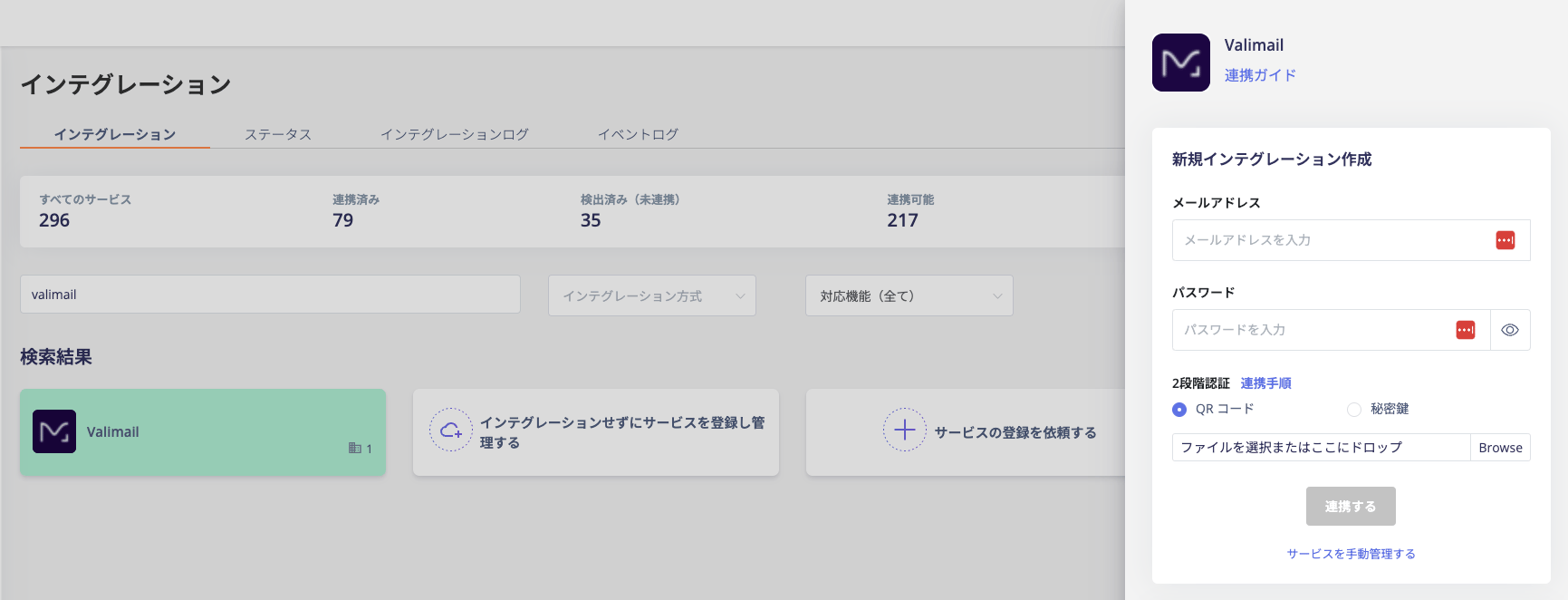1568x600 pixels.
Task: Open the インテグレーション方式 dropdown
Action: click(x=652, y=295)
